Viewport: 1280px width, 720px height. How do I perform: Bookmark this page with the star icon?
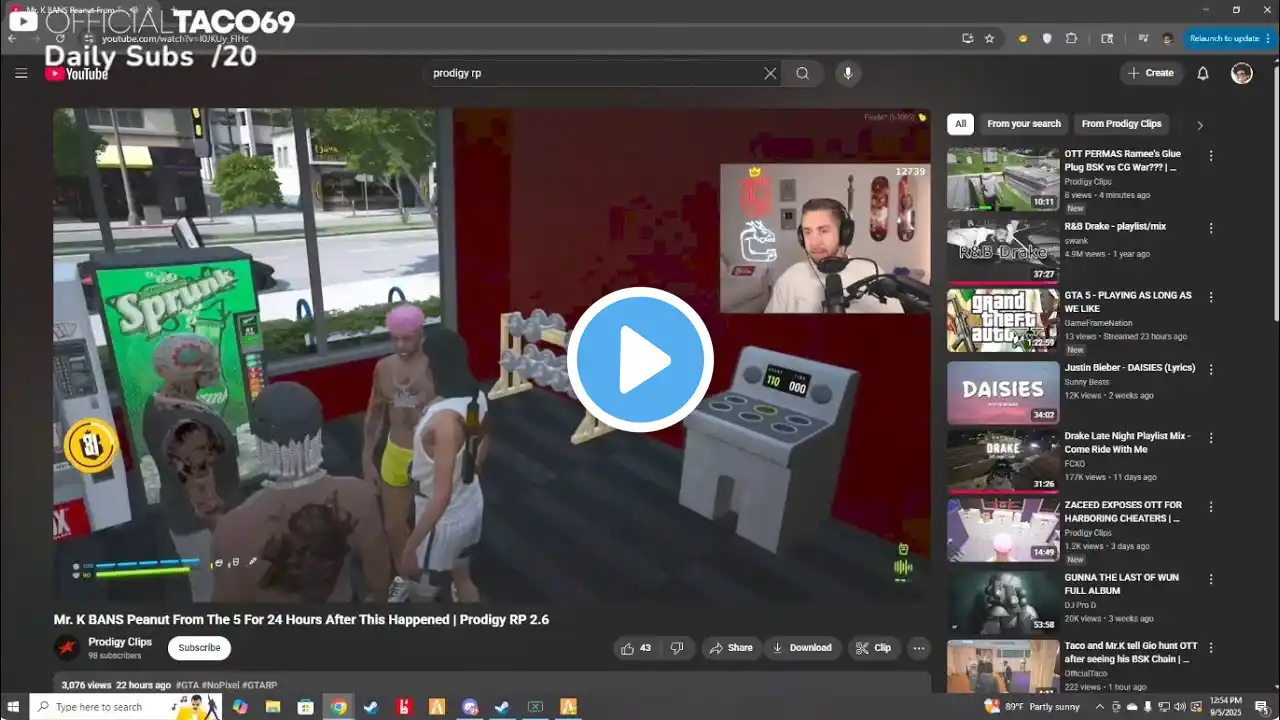[989, 38]
